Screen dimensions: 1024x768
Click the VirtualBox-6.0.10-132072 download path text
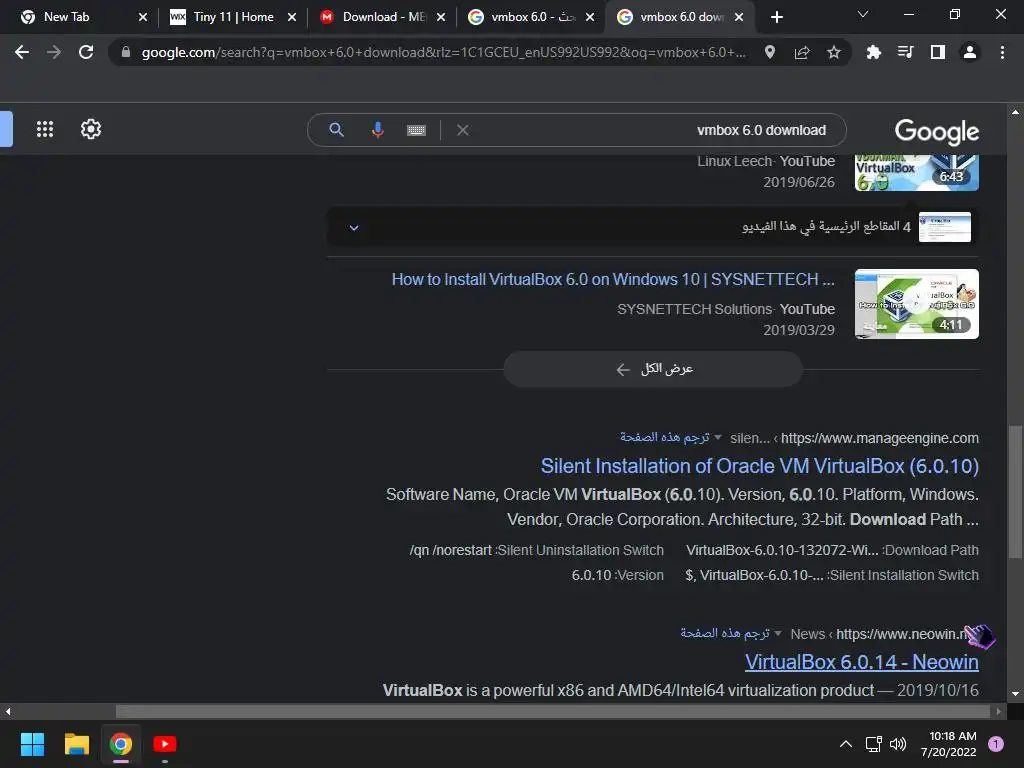(782, 551)
